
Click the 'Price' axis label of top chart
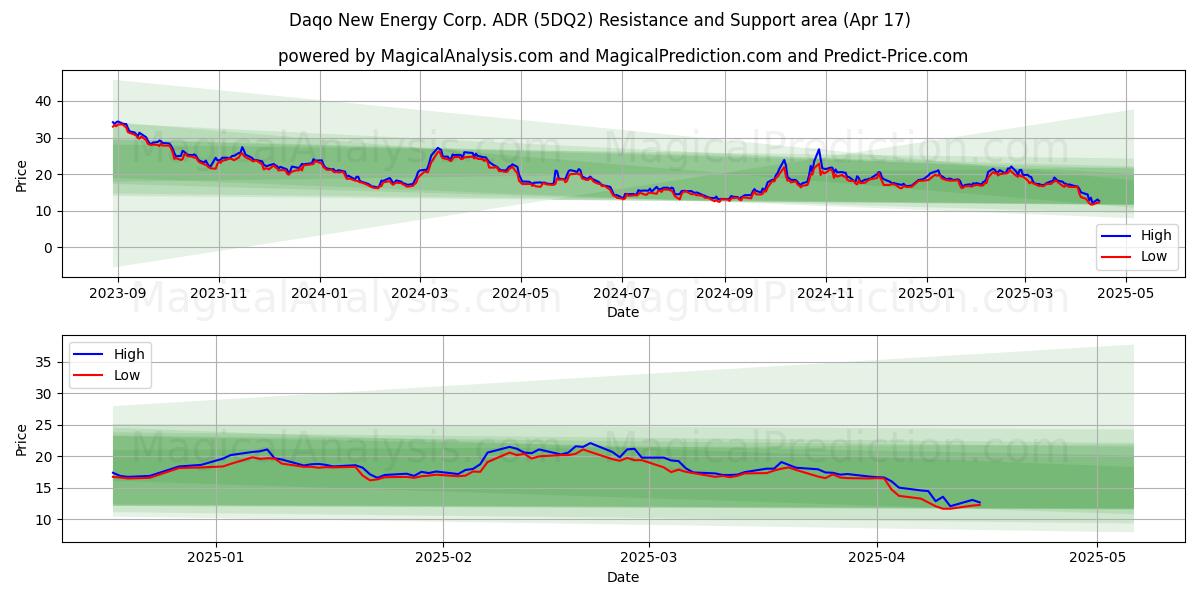[x=22, y=174]
